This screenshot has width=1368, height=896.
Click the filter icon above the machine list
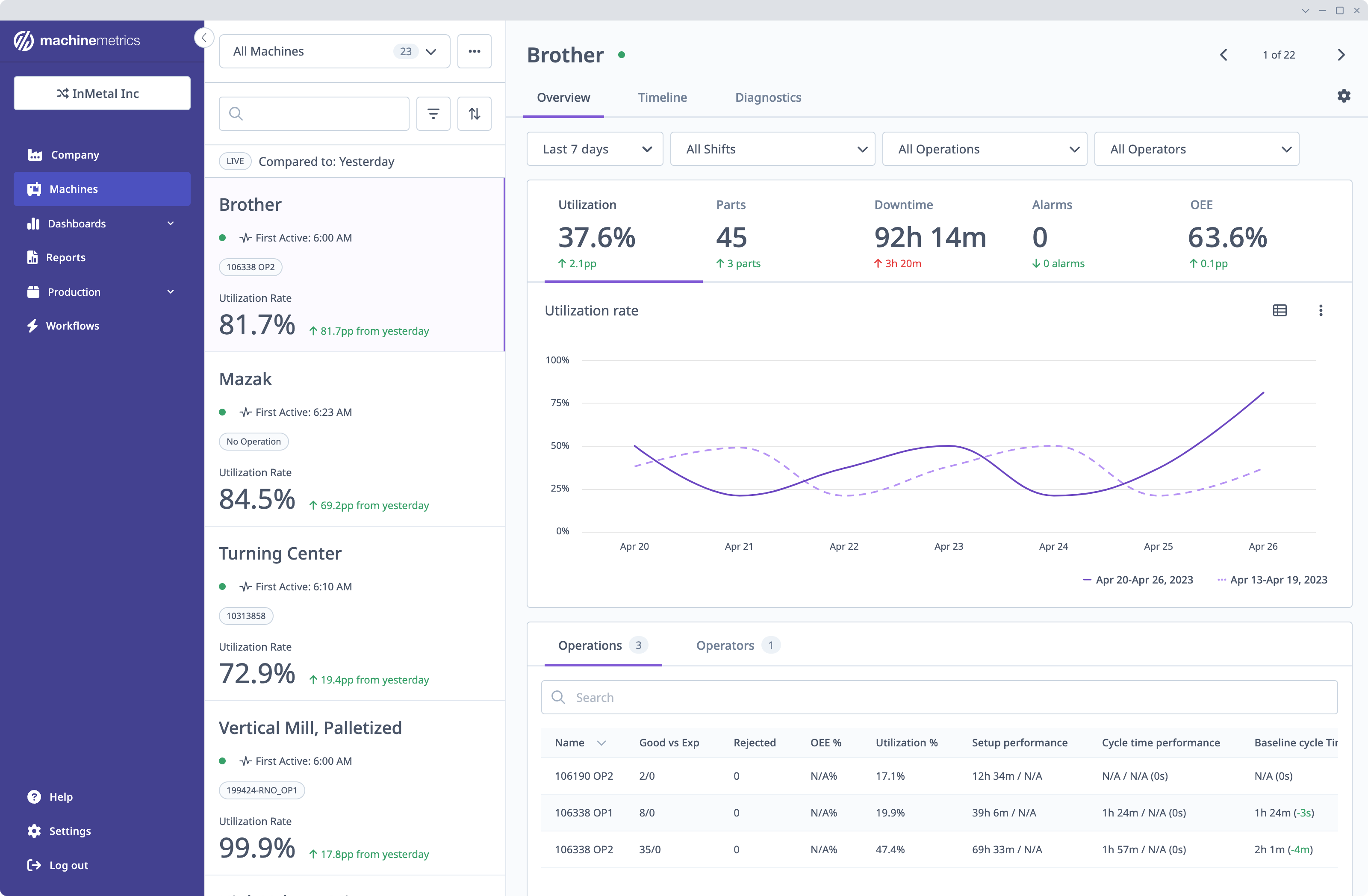[x=433, y=113]
